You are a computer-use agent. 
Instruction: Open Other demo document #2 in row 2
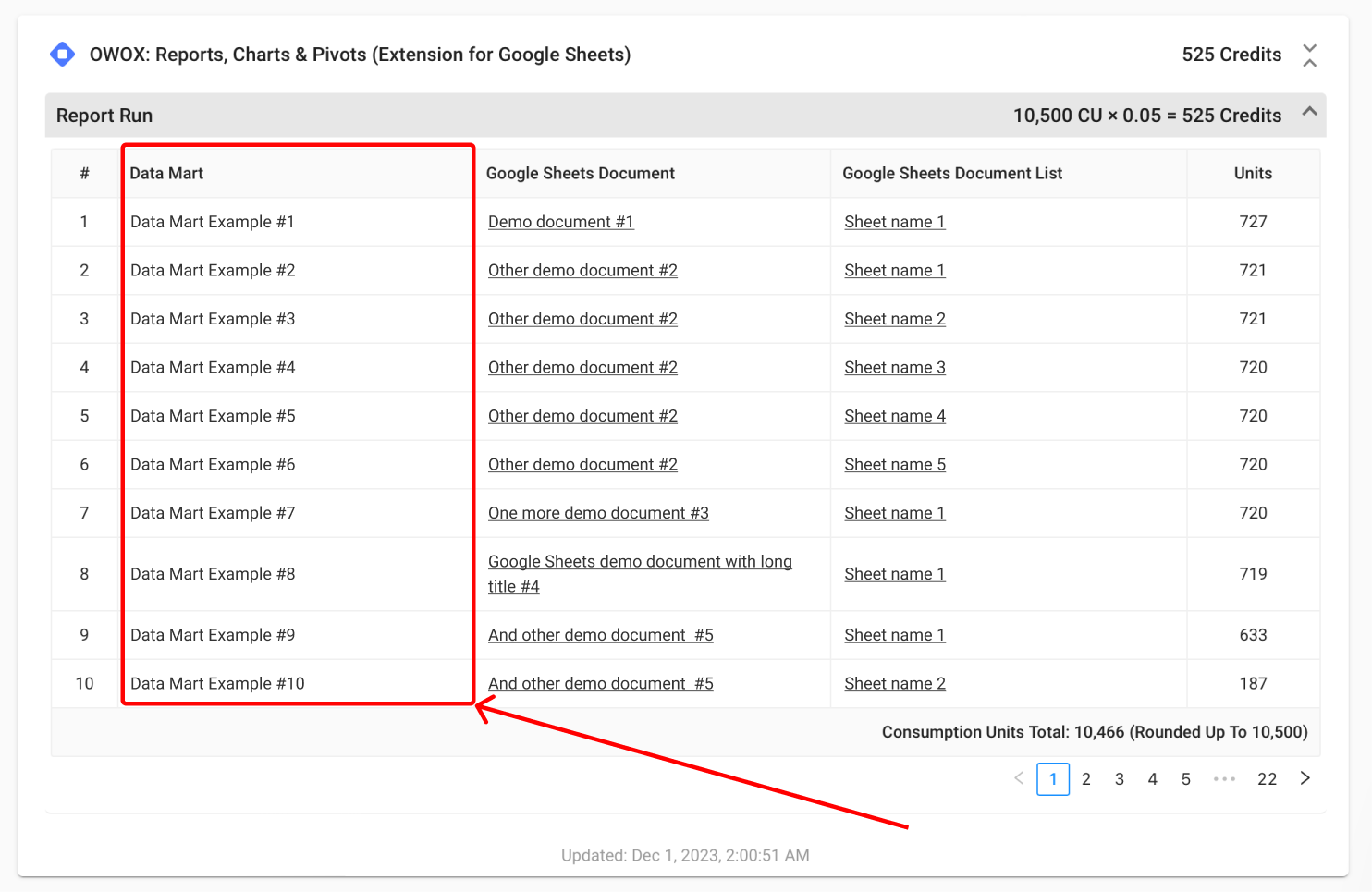click(582, 270)
